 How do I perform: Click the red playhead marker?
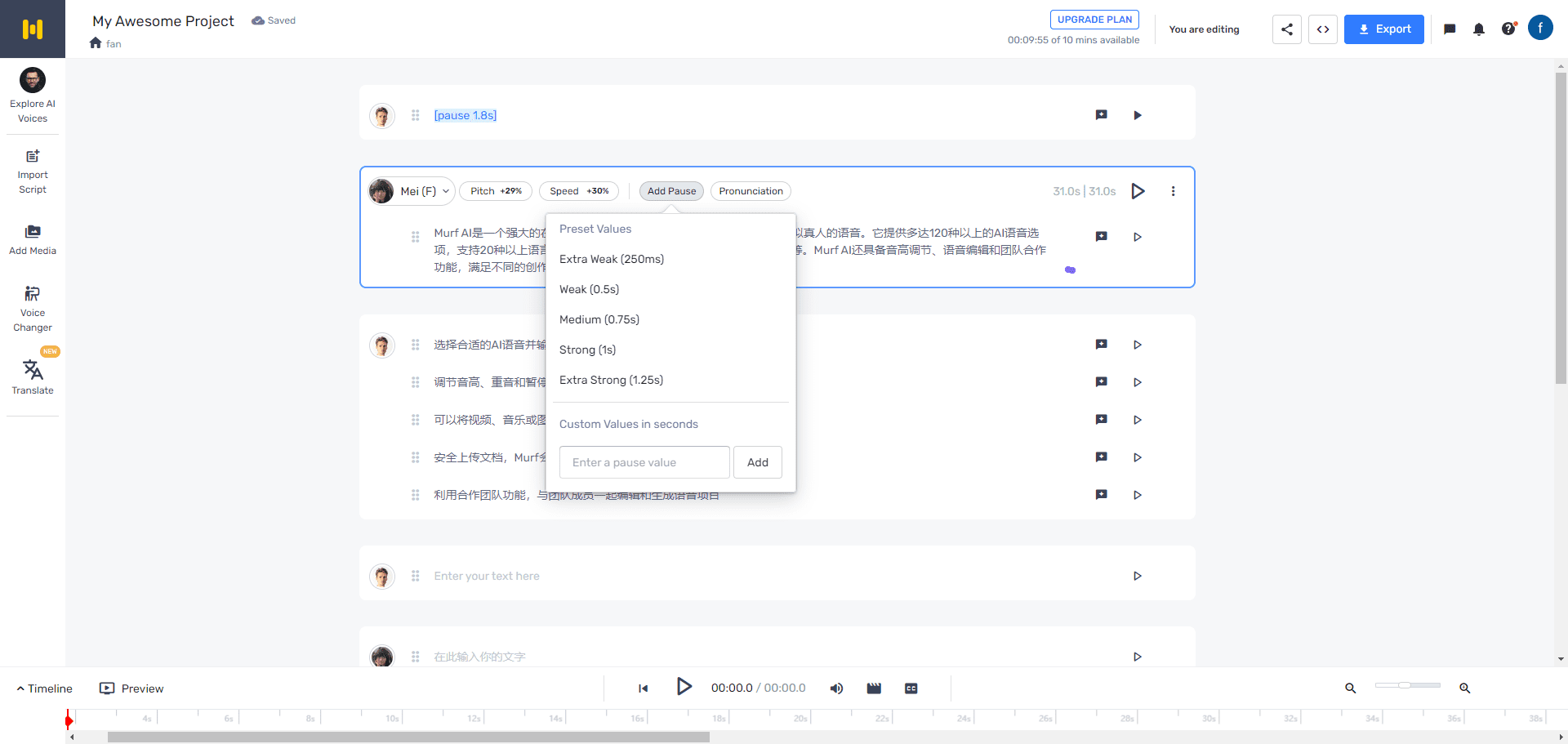(x=69, y=719)
